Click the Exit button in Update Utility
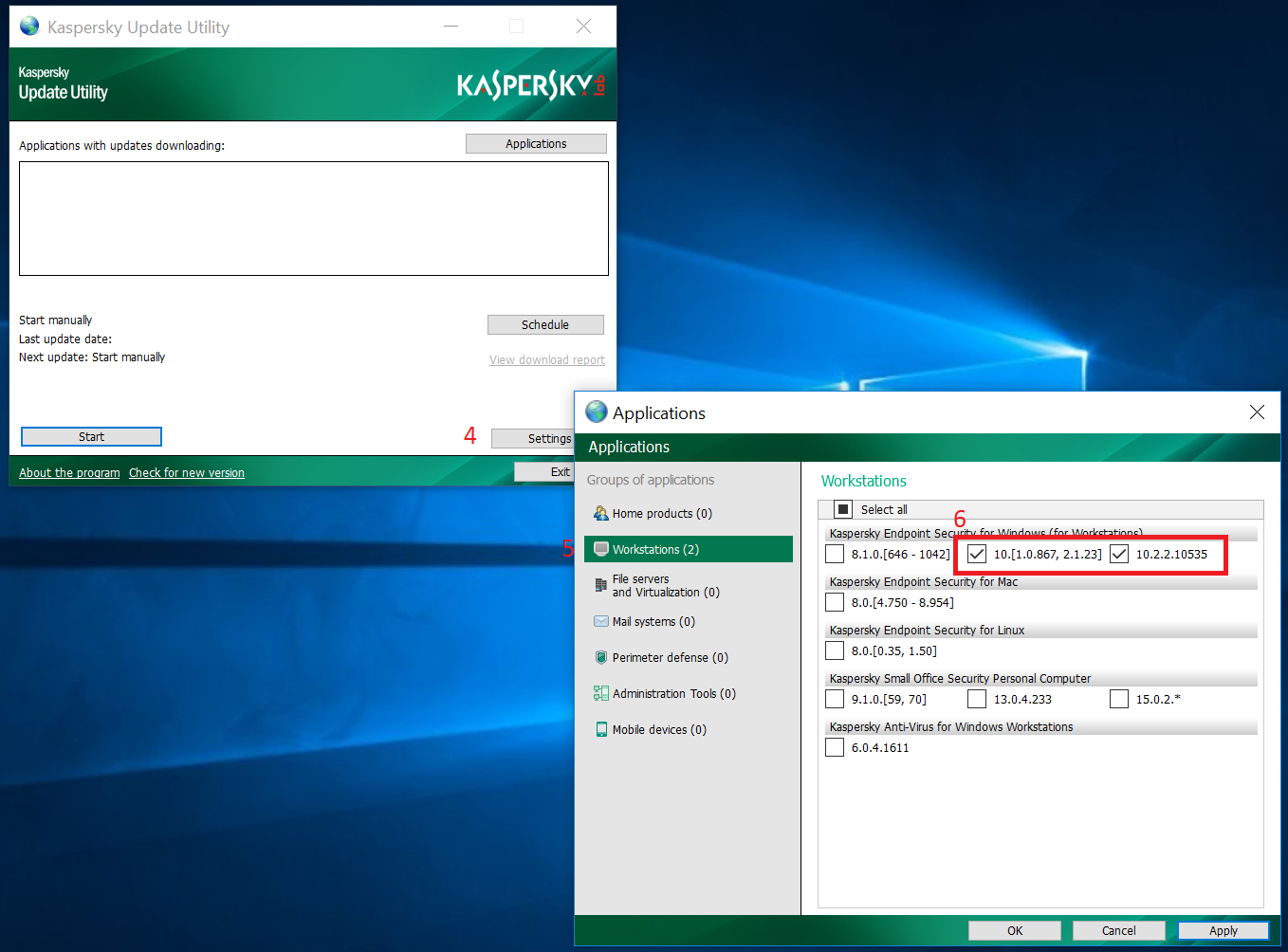 [x=544, y=471]
